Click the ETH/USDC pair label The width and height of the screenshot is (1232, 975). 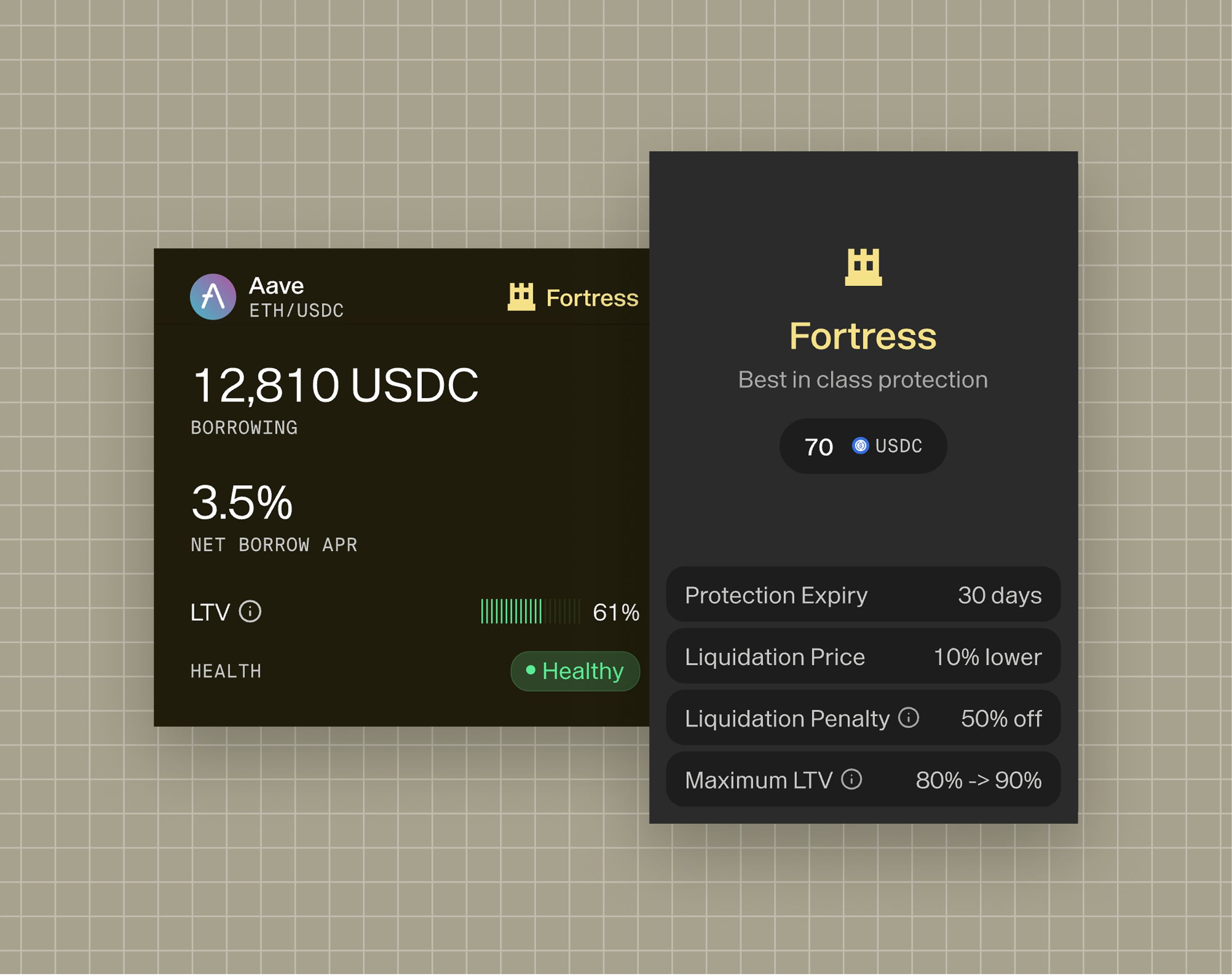coord(296,310)
